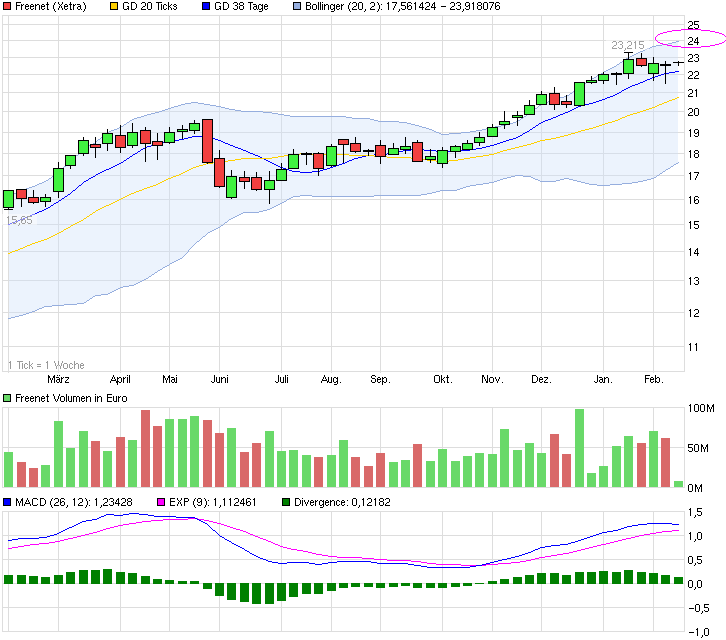Click the yellow GD 20 Ticks legend swatch
The height and width of the screenshot is (640, 726).
tap(114, 6)
